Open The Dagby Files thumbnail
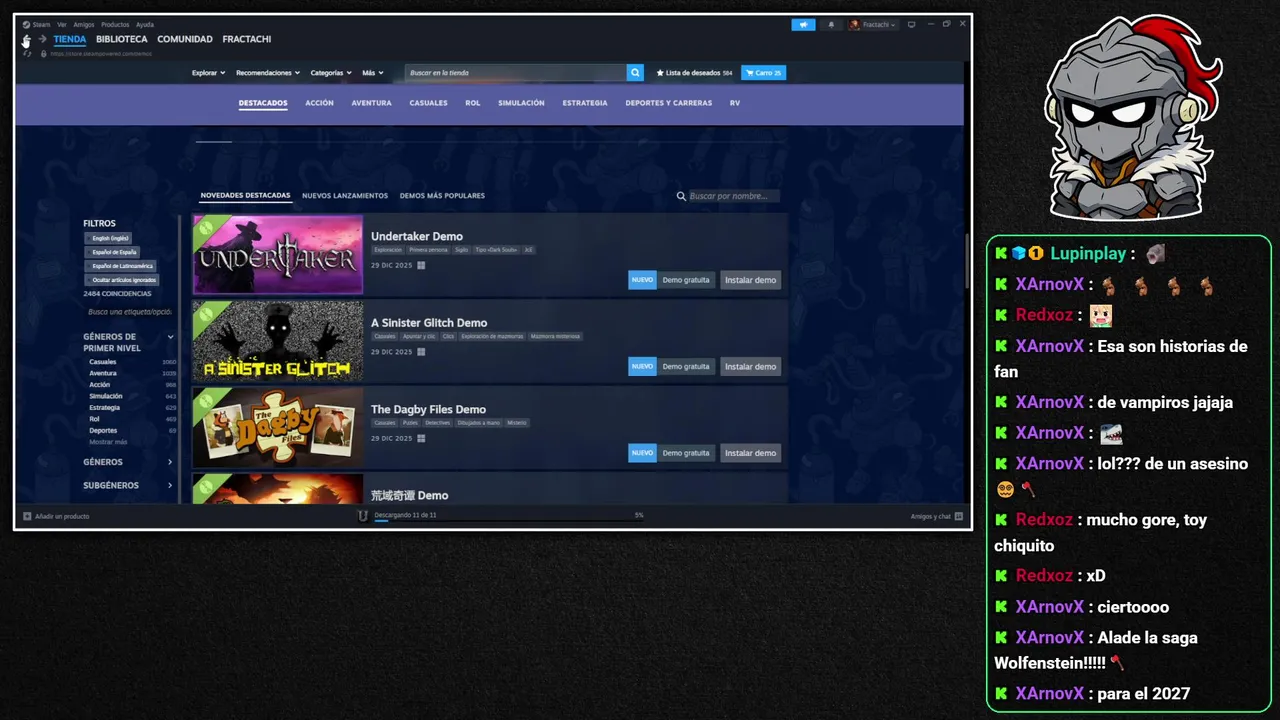1280x720 pixels. tap(278, 427)
